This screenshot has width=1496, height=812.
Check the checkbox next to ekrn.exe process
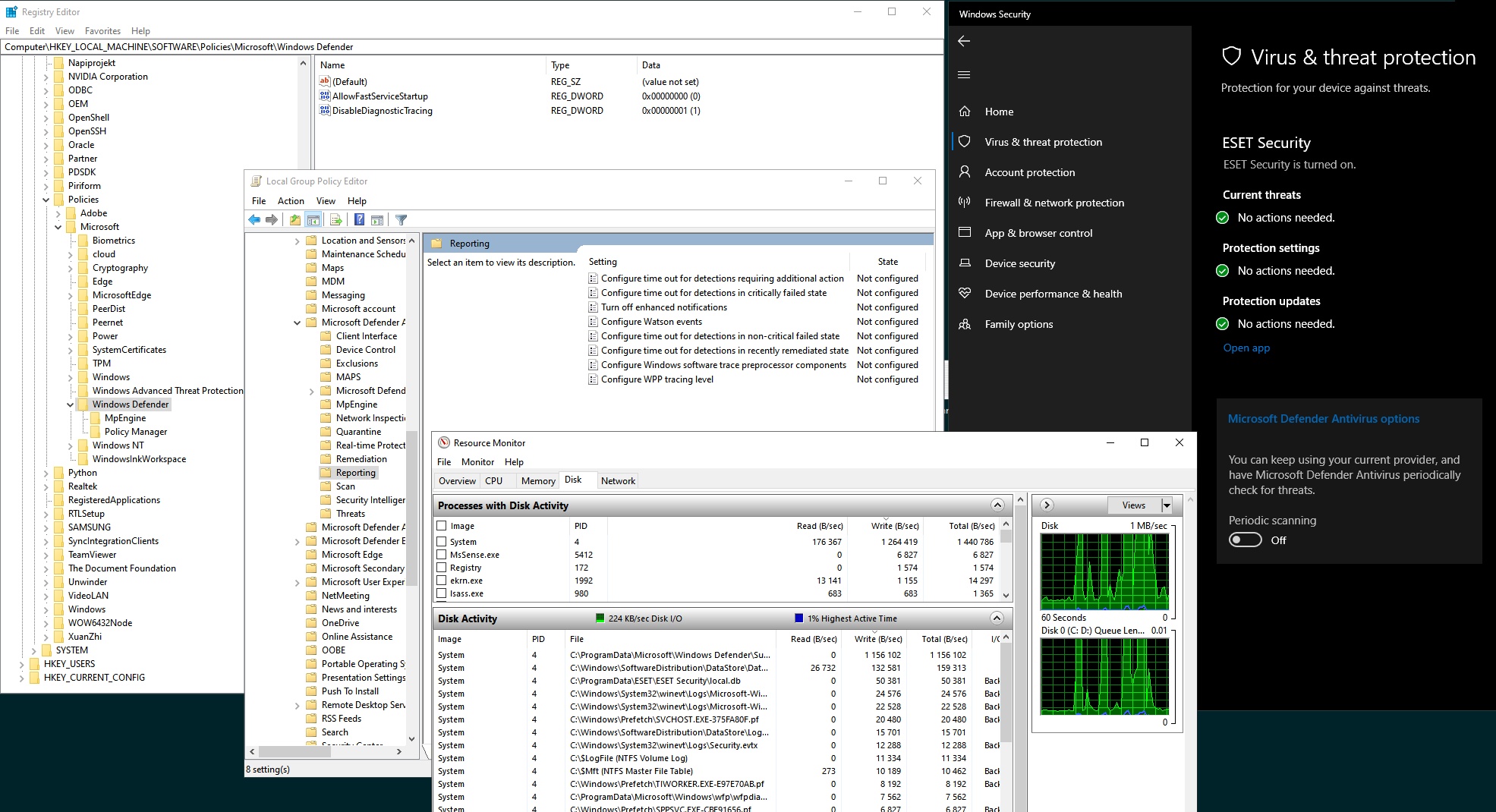tap(441, 581)
